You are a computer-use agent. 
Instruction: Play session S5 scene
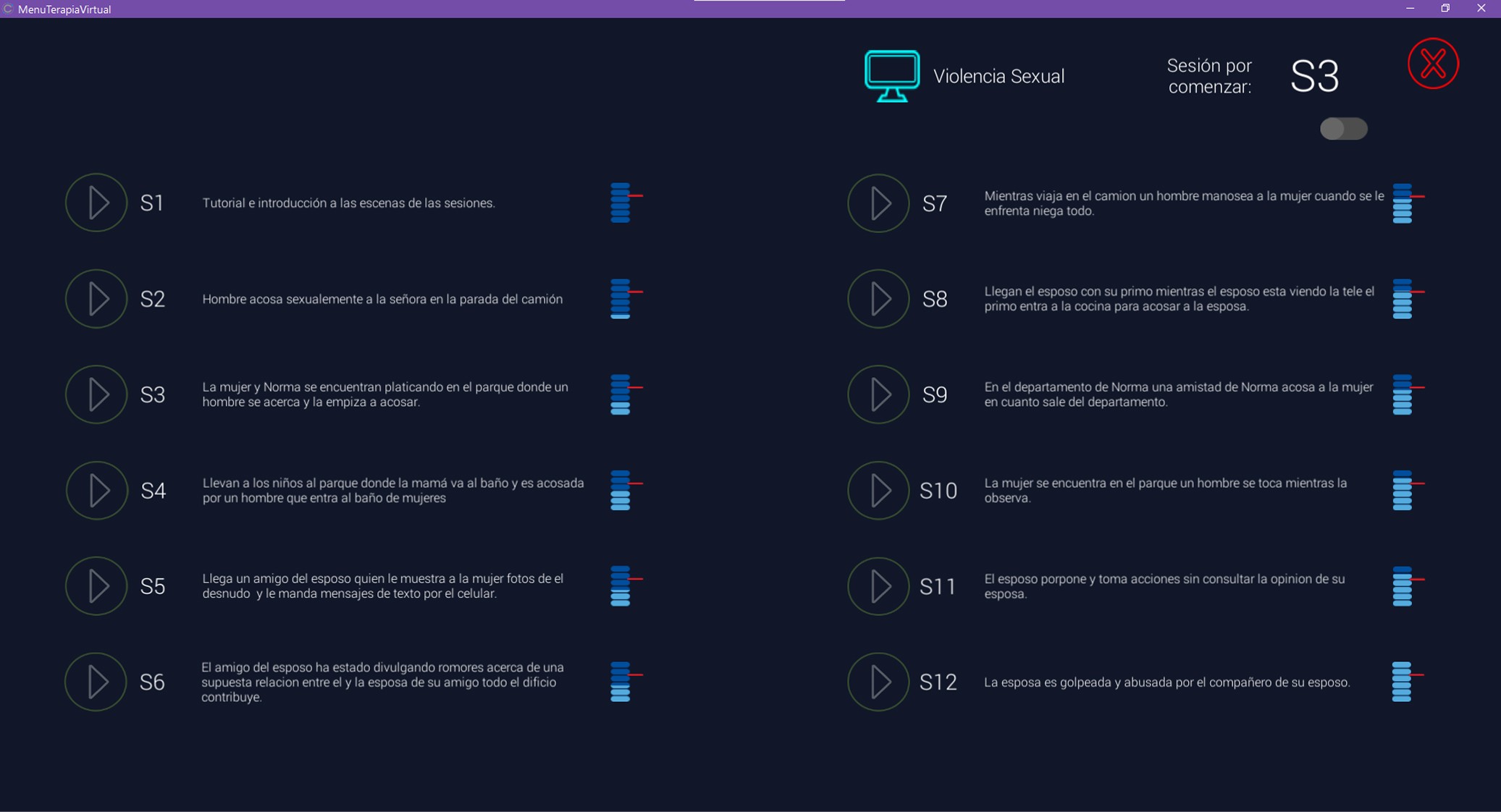[96, 586]
